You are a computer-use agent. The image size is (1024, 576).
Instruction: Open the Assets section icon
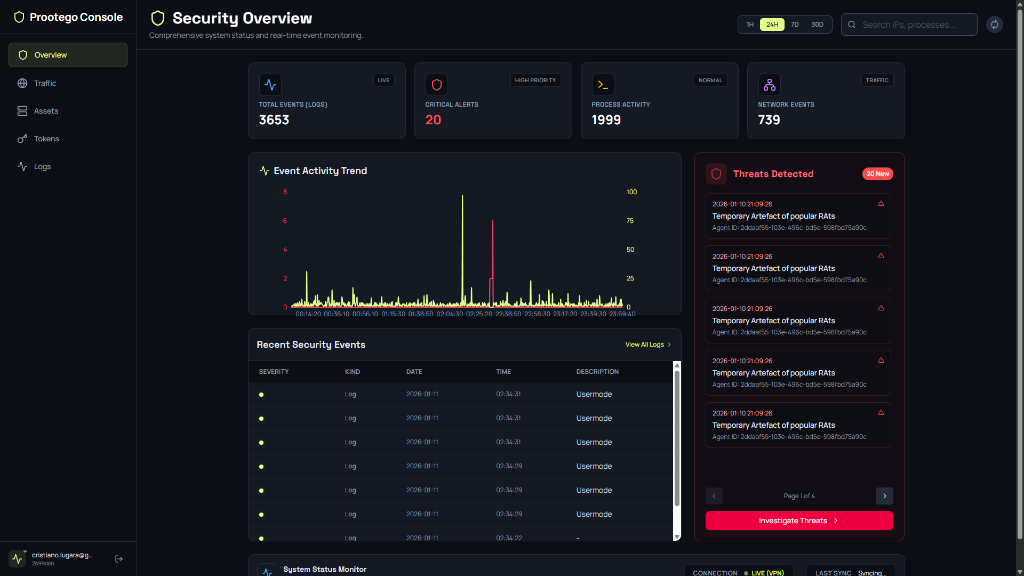[23, 111]
